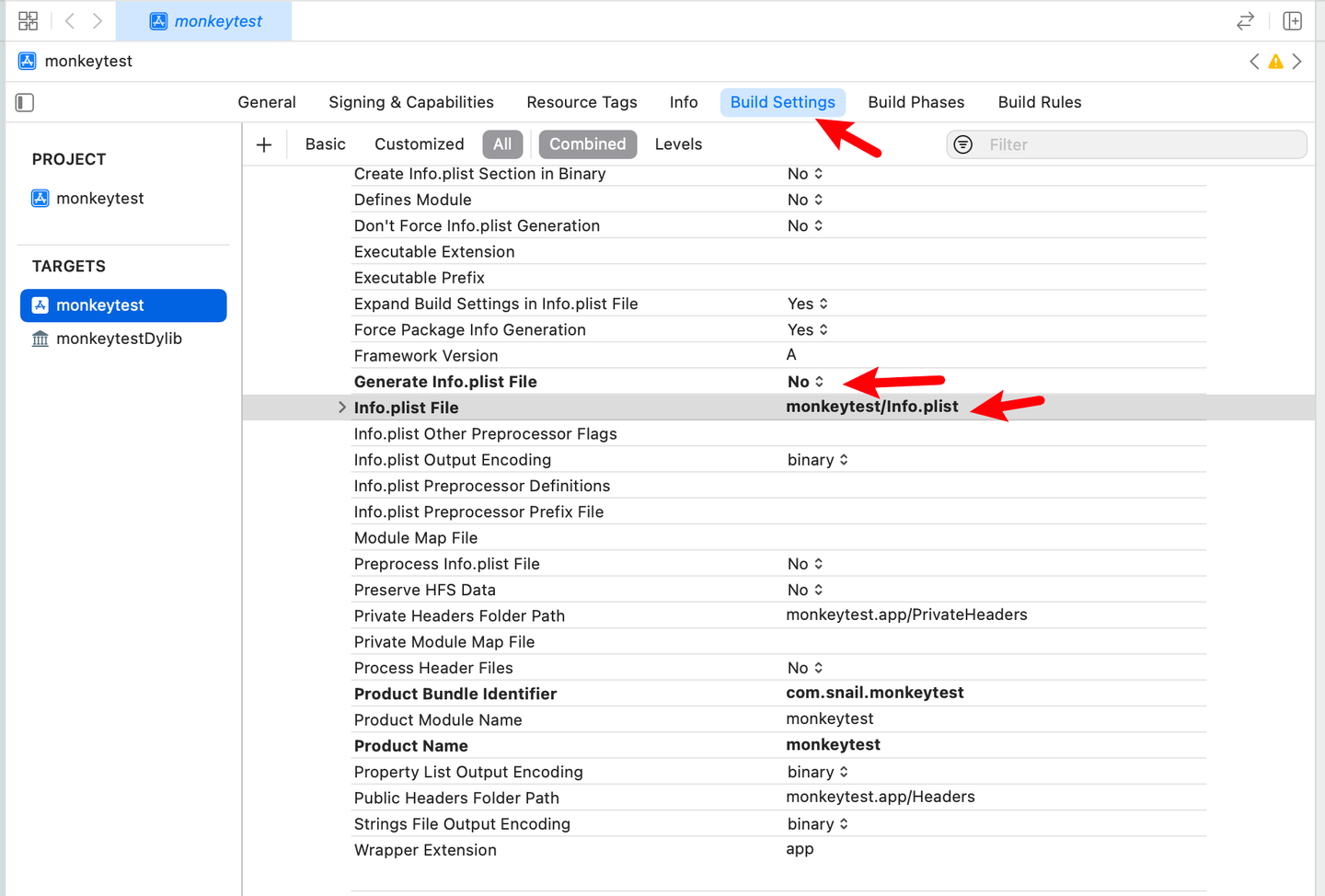Click the back navigation chevron arrow
This screenshot has width=1325, height=896.
point(69,20)
